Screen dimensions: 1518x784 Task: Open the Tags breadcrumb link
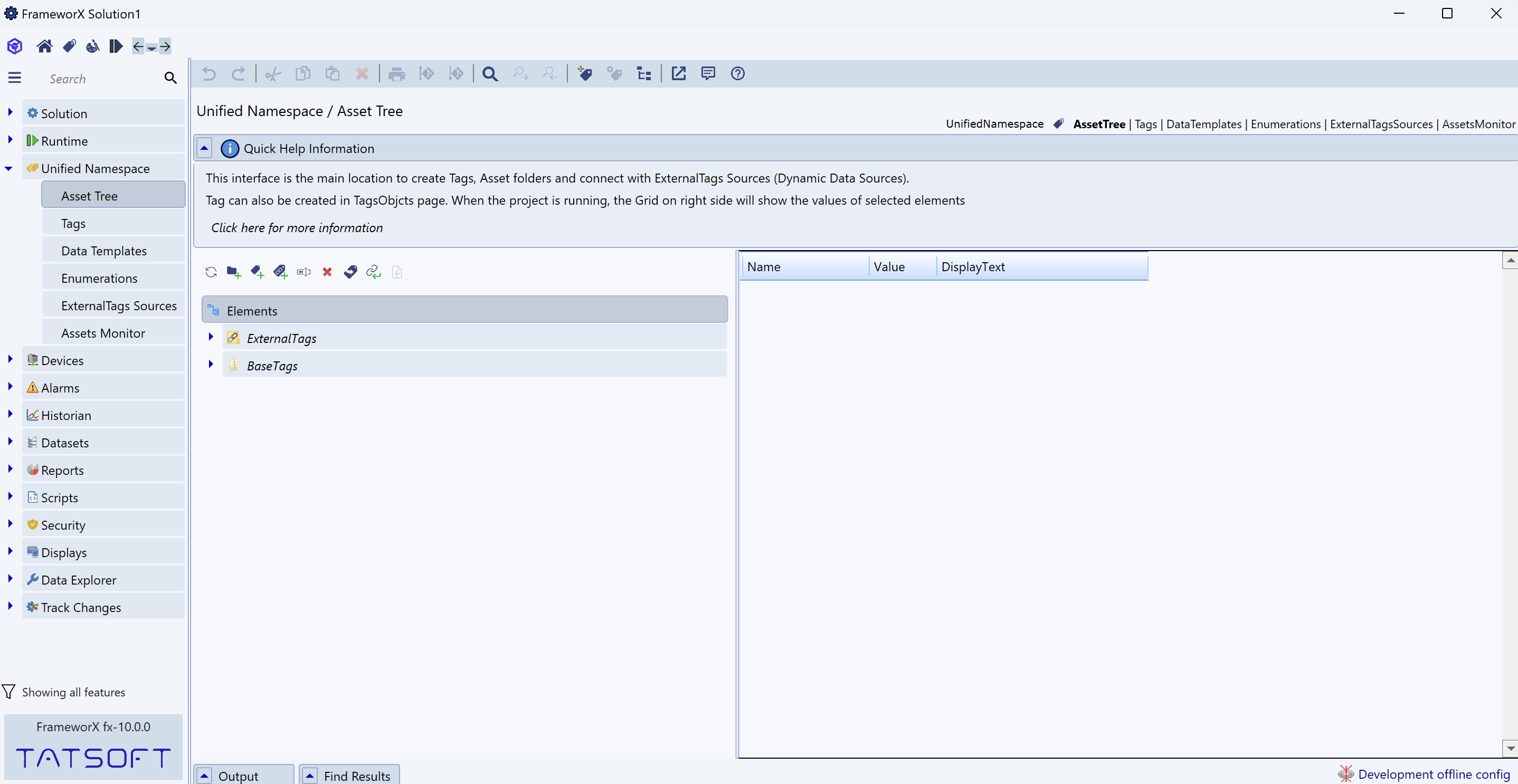click(x=1145, y=125)
